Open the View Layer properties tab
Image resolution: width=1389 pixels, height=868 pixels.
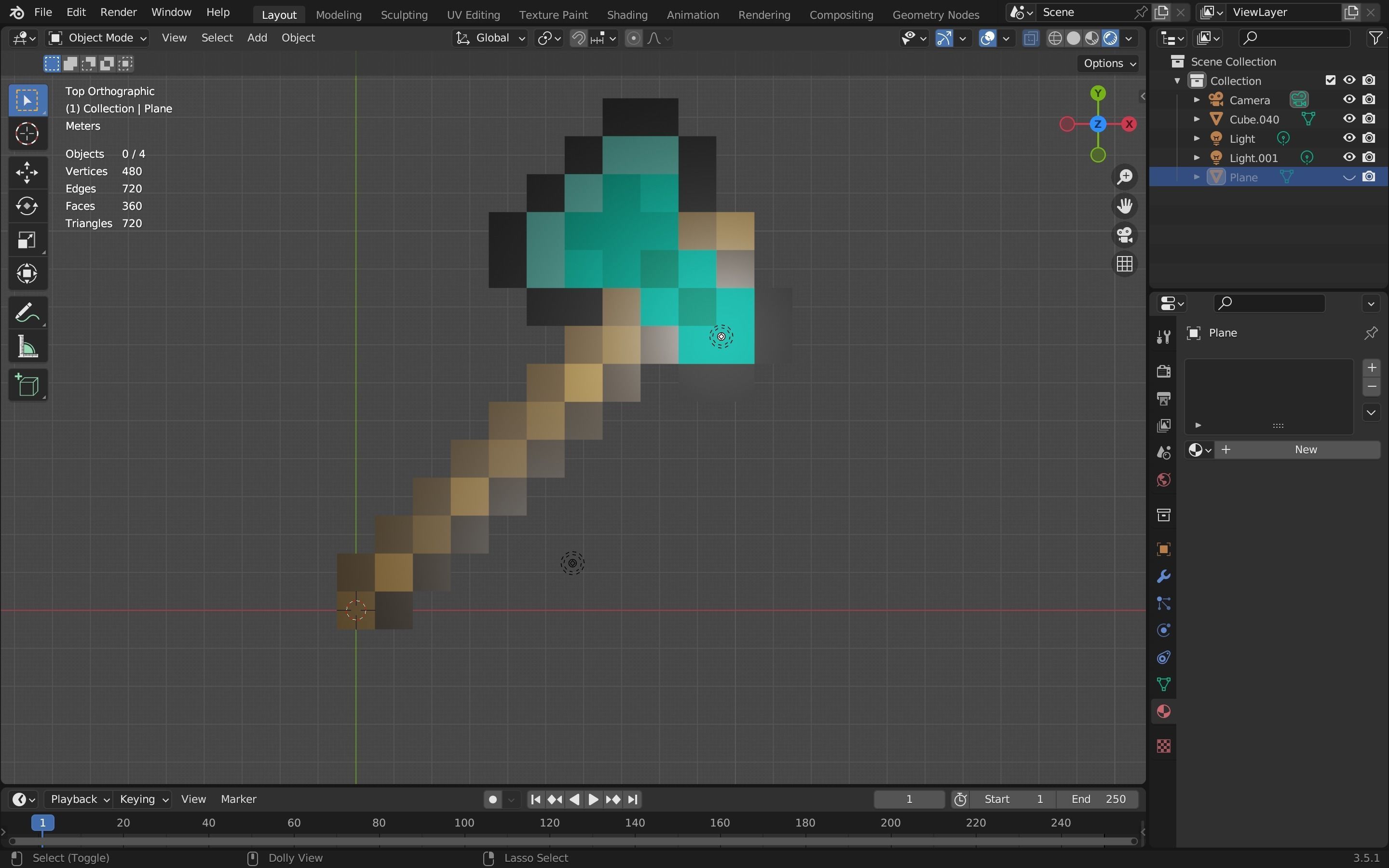[1163, 425]
